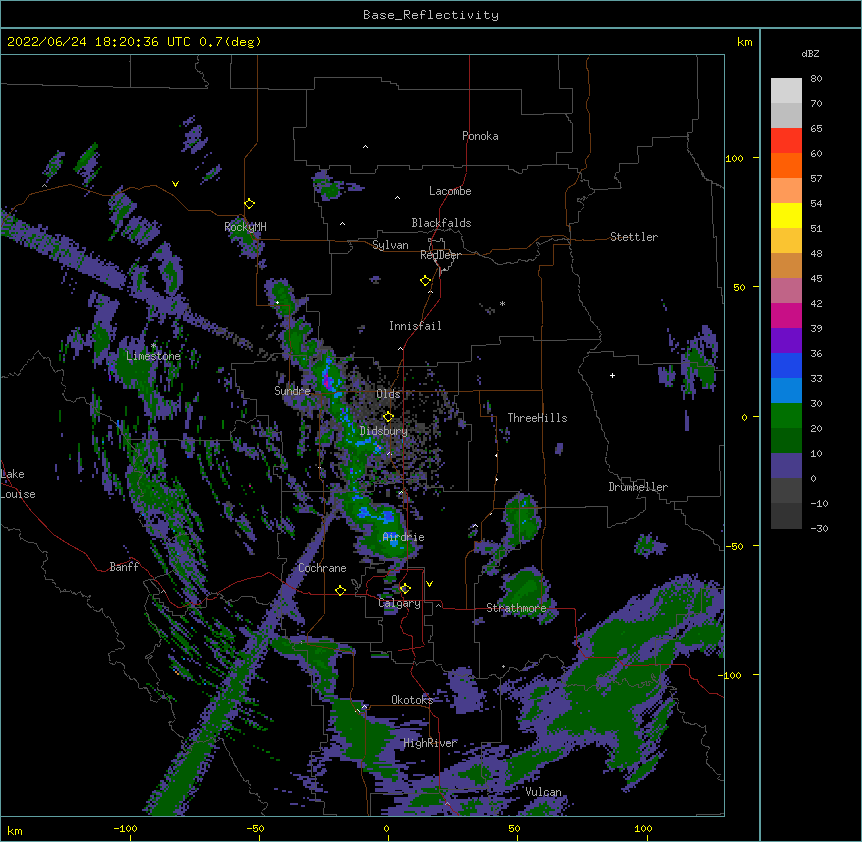
Task: Select the red swatch between 65 and 60
Action: coord(786,141)
